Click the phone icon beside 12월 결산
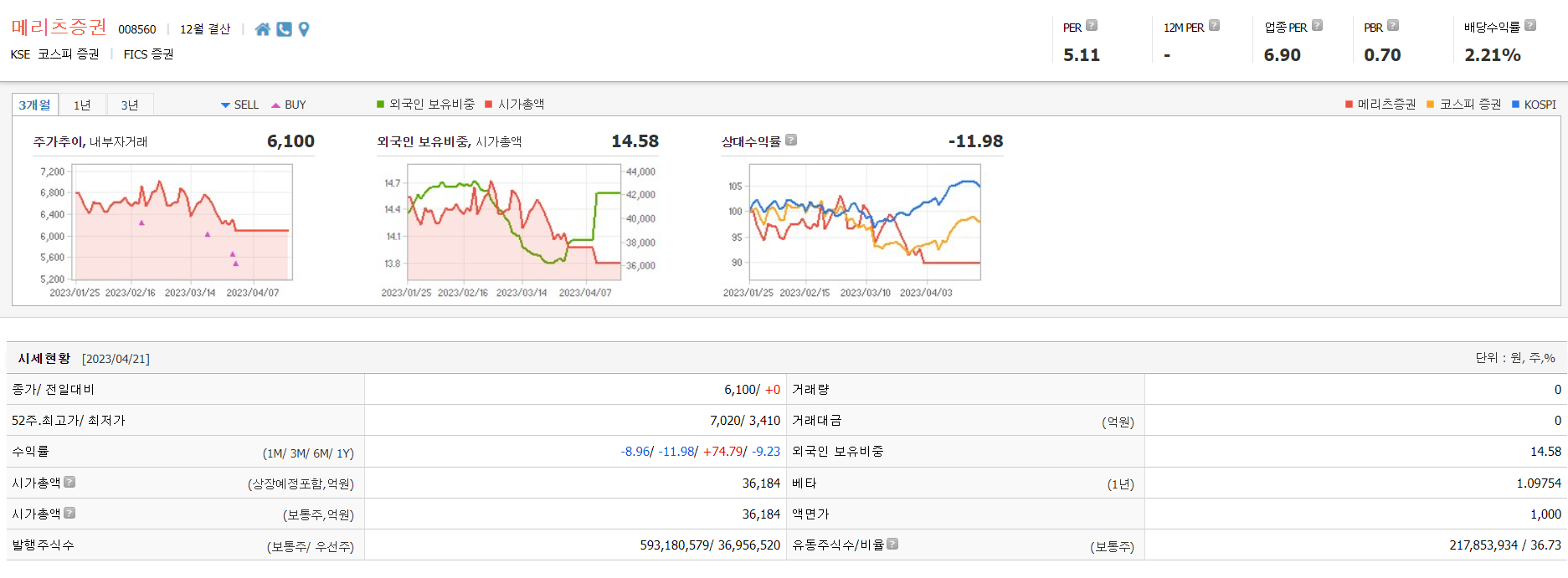This screenshot has width=1568, height=578. click(x=285, y=29)
